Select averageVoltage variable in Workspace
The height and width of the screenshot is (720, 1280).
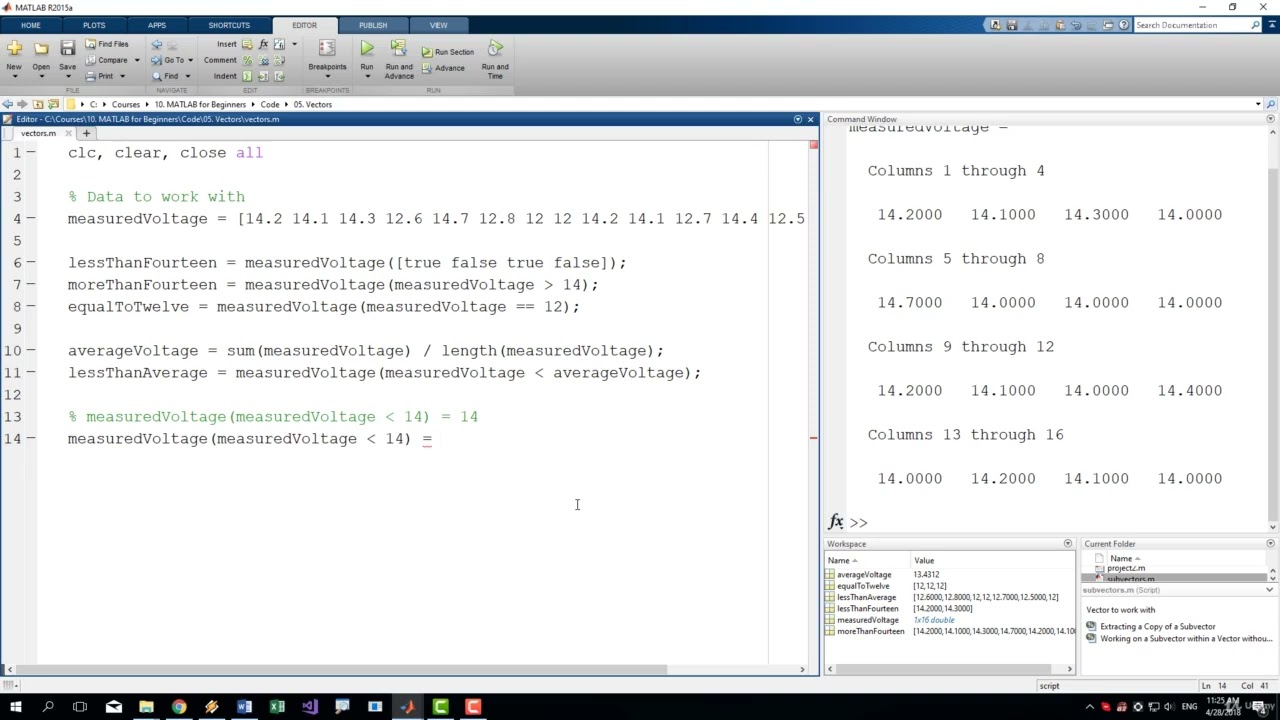pos(864,575)
